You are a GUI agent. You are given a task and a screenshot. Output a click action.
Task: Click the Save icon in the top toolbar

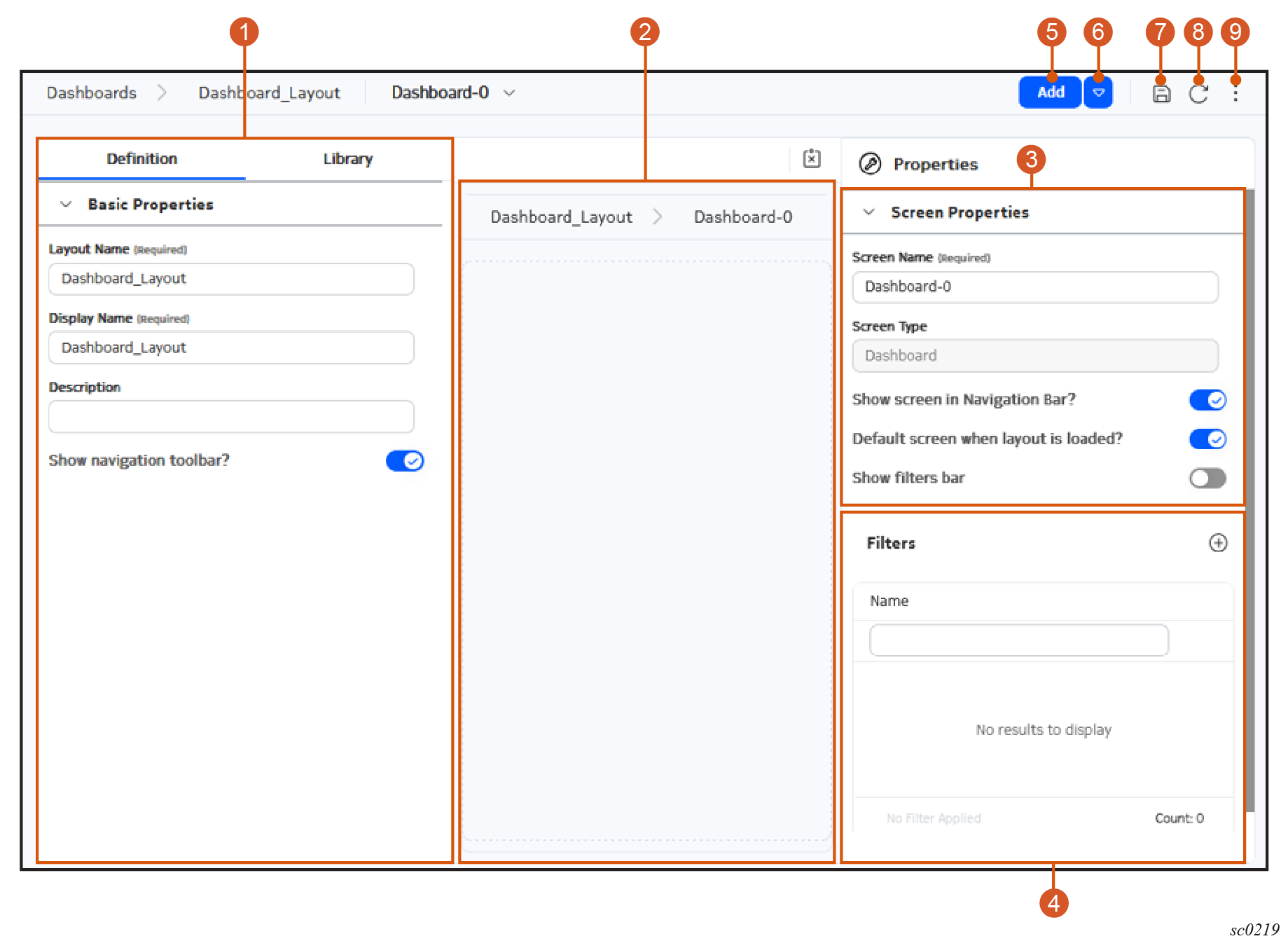(x=1161, y=93)
